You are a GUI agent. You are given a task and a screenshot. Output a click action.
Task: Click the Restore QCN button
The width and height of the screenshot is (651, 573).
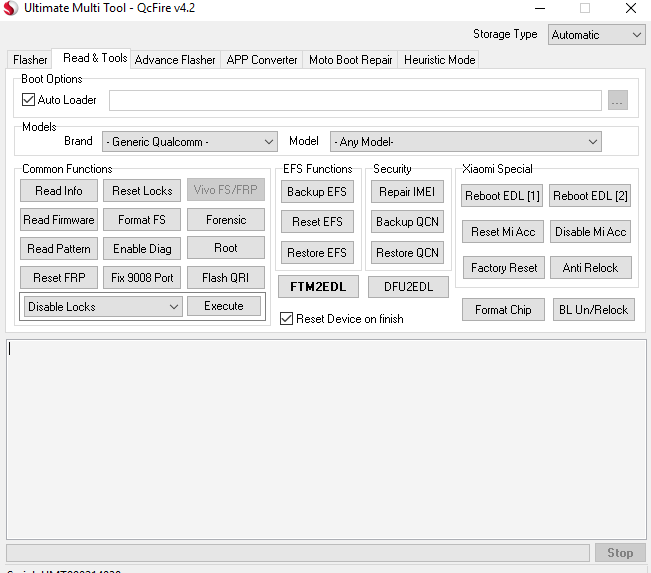(407, 252)
